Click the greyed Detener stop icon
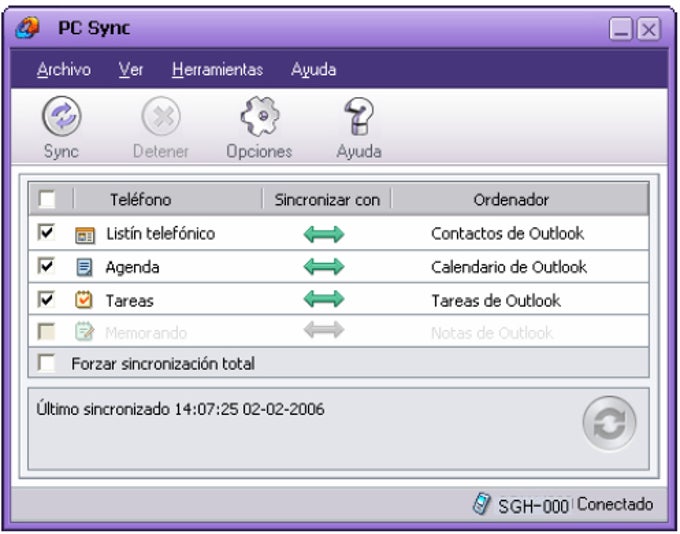Viewport: 680px width, 534px height. 161,116
